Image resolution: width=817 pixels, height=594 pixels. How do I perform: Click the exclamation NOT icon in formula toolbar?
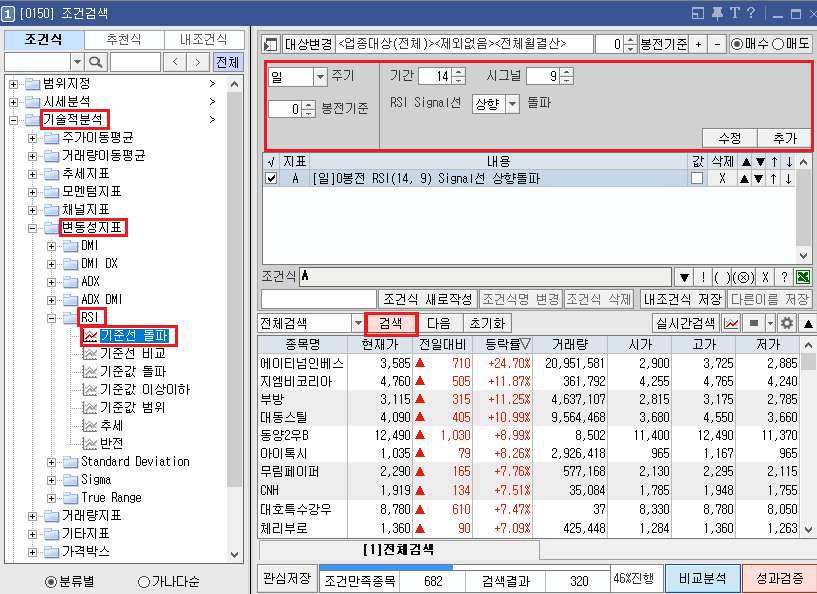[x=703, y=277]
